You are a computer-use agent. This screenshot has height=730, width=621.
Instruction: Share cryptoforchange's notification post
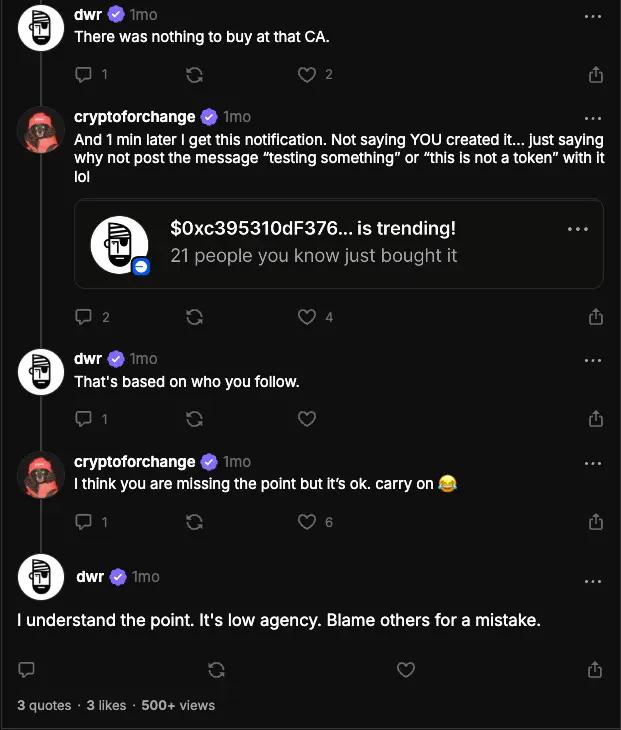point(595,317)
